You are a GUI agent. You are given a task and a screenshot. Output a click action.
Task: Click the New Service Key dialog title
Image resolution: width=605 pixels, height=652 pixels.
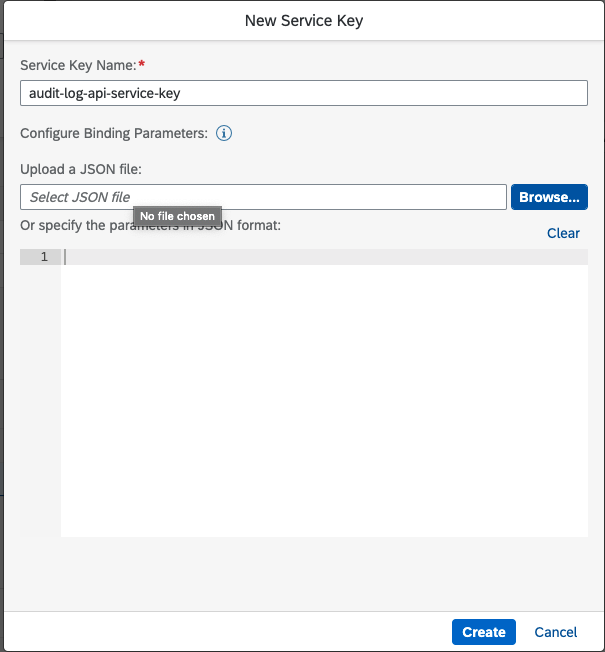302,20
